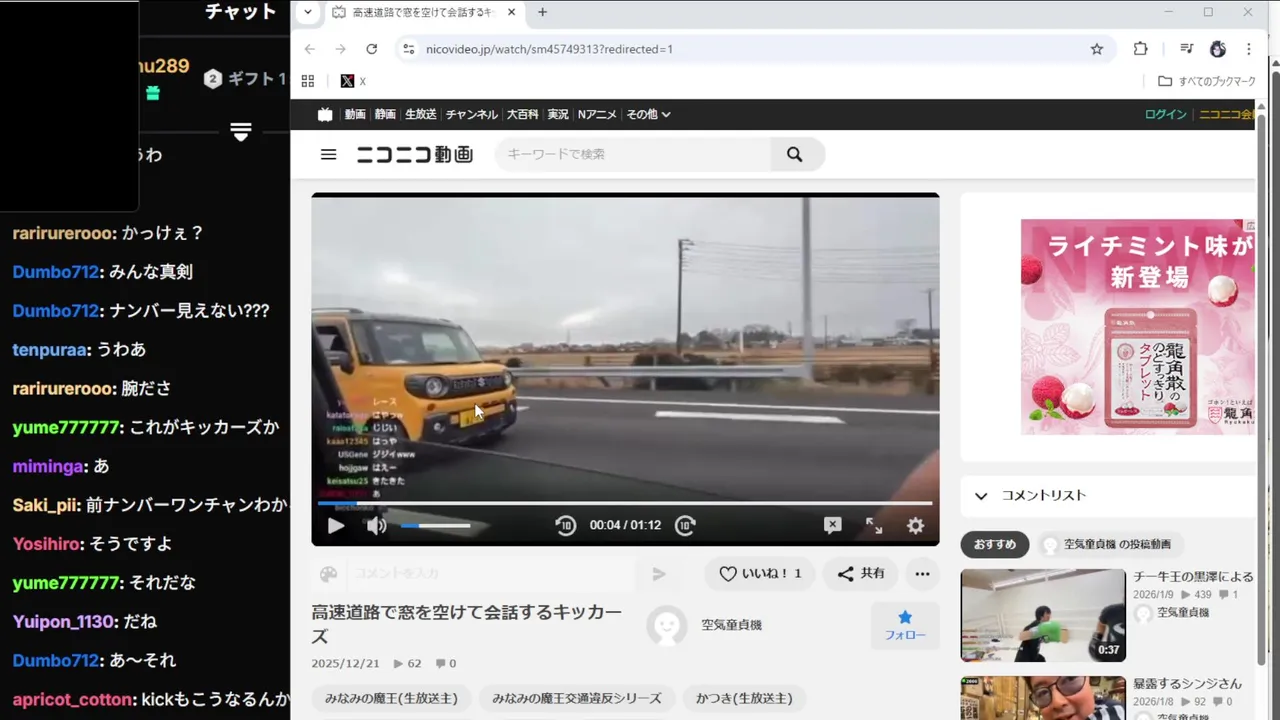
Task: Click chat username tenpuraa
Action: (x=49, y=350)
